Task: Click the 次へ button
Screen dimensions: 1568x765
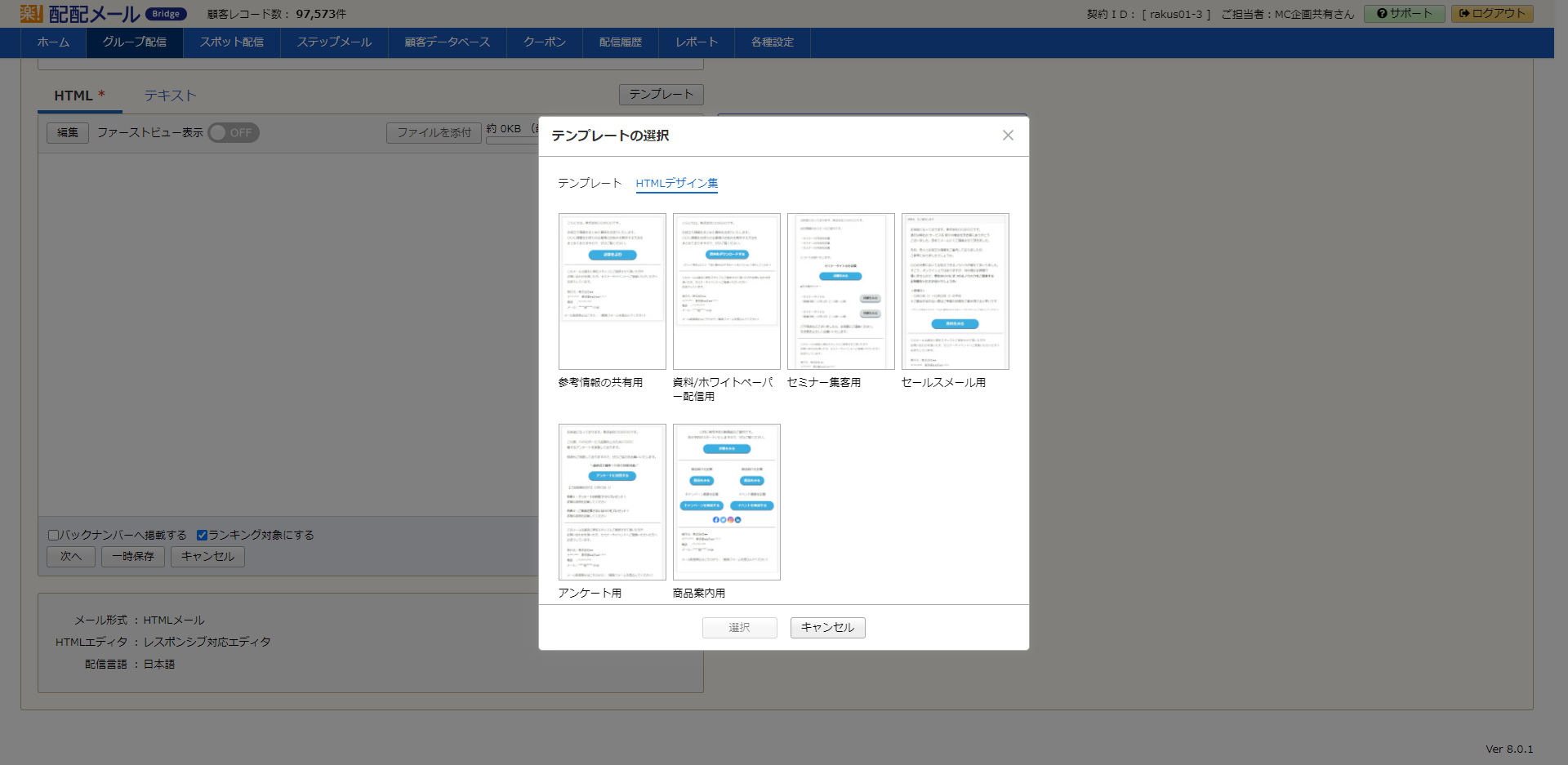Action: (70, 556)
